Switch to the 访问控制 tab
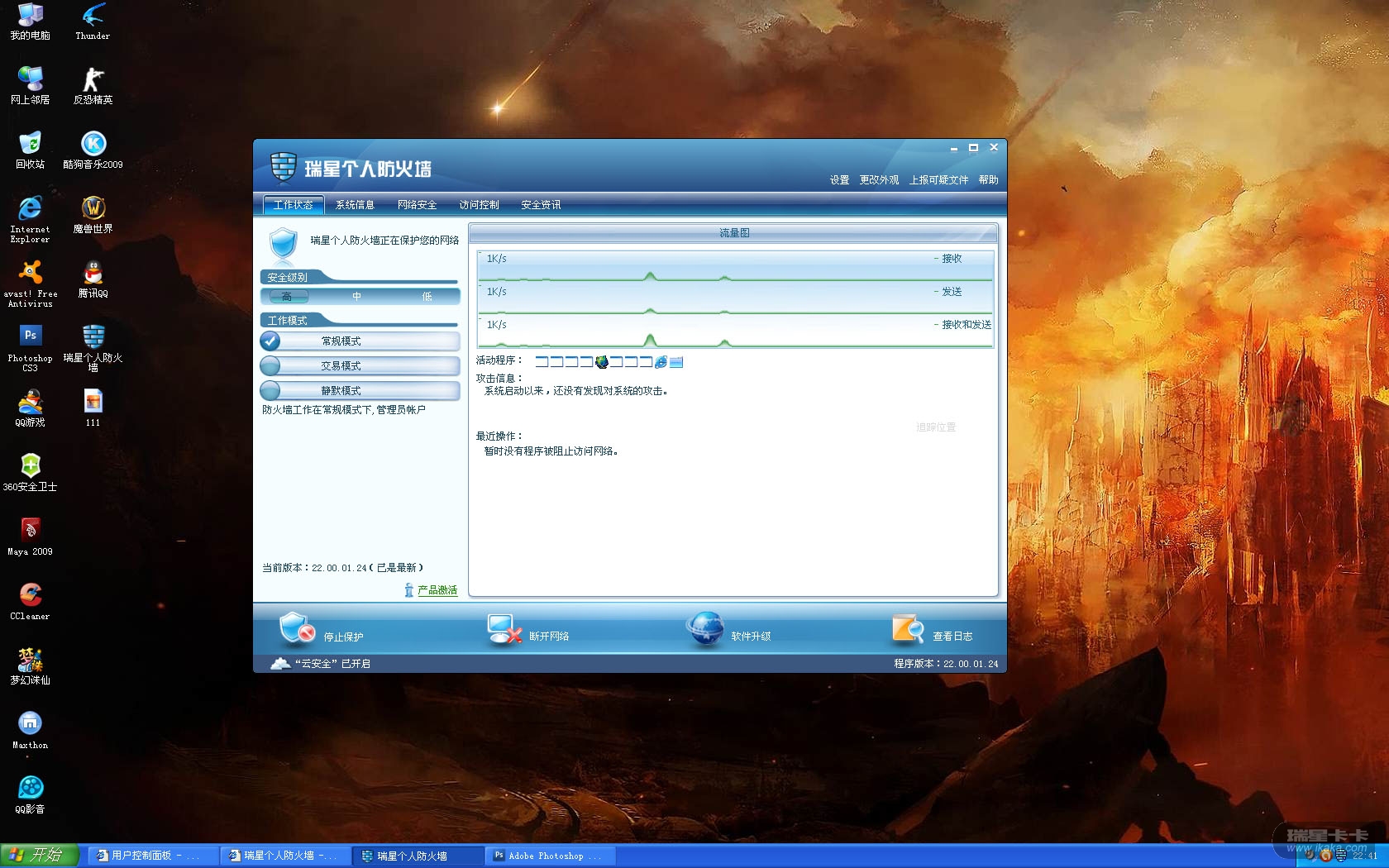The width and height of the screenshot is (1389, 868). (x=479, y=205)
